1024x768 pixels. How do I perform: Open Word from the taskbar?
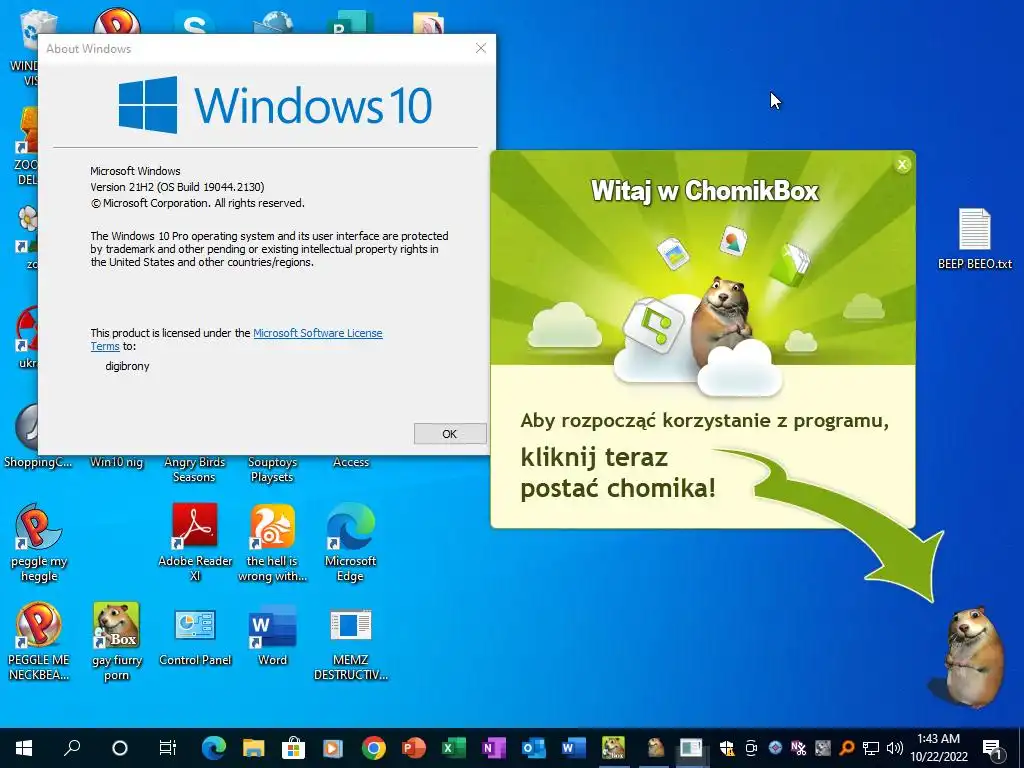tap(573, 748)
